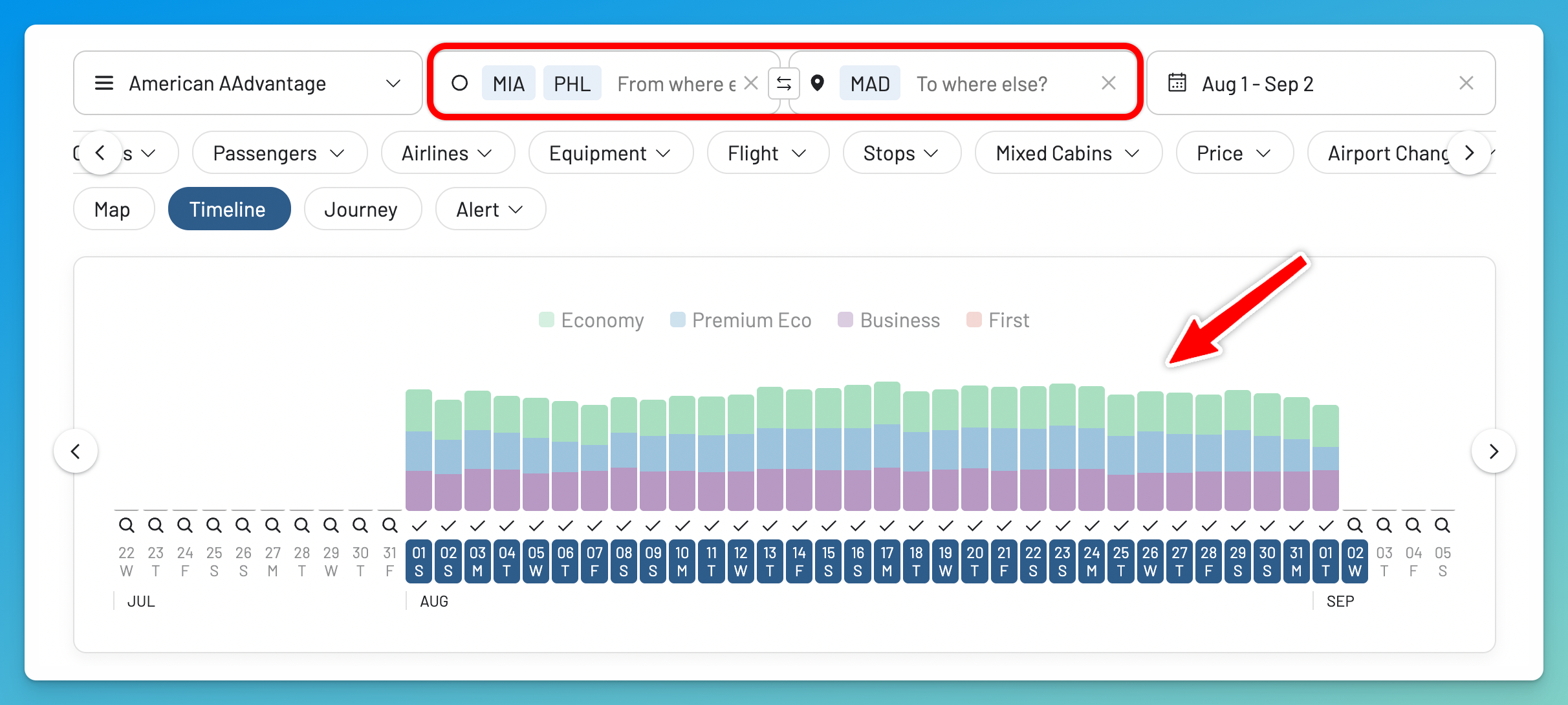Go to next timeline period
This screenshot has height=705, width=1568.
[1494, 451]
